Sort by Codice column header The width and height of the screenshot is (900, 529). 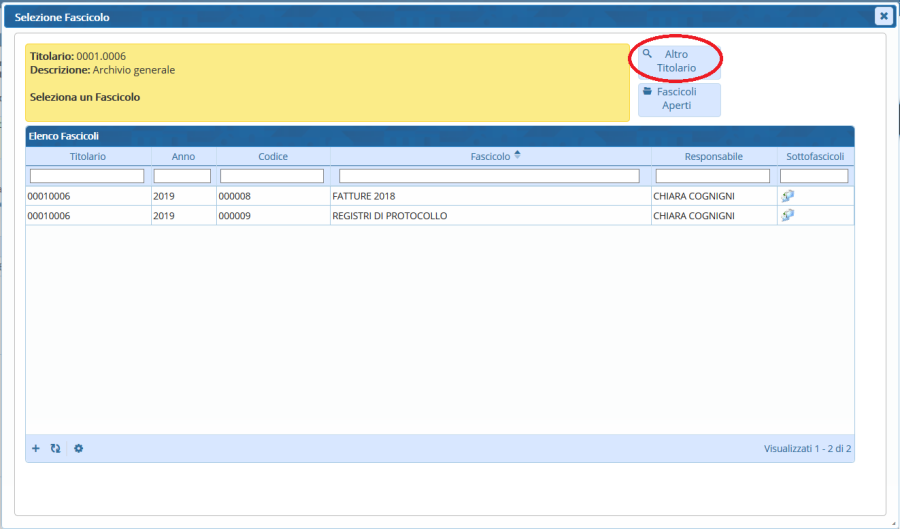pos(273,156)
